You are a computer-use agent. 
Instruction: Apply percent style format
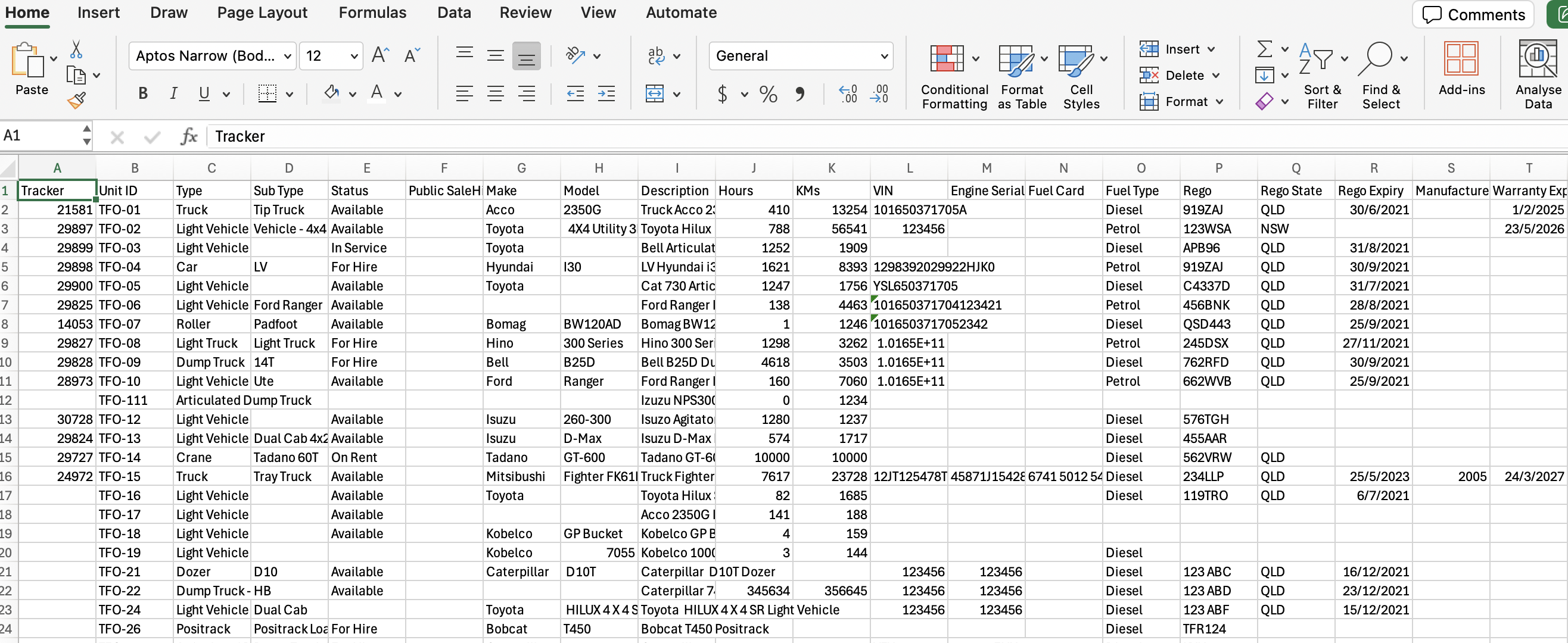768,93
